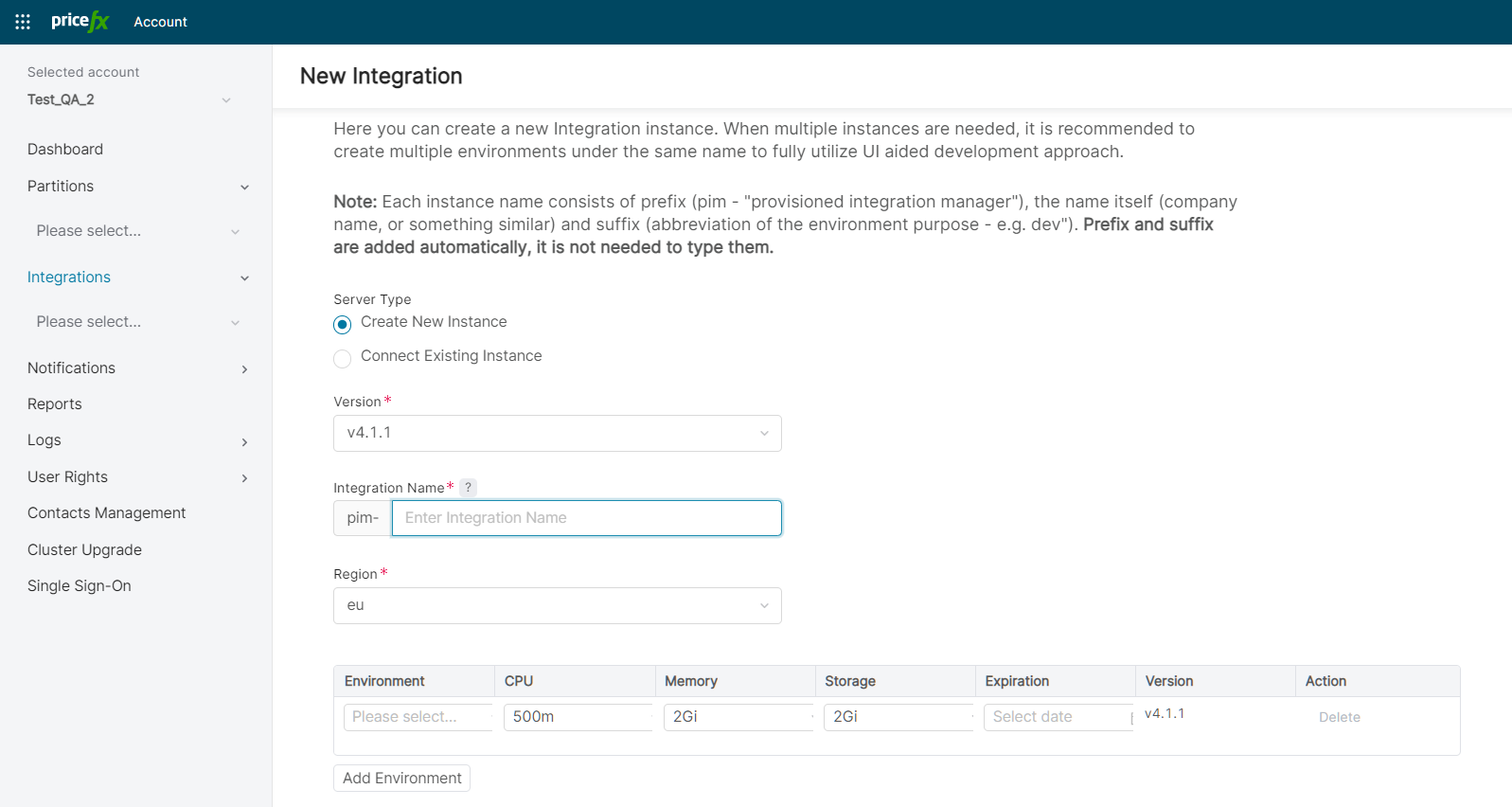
Task: Expand the Notifications menu arrow
Action: coord(244,369)
